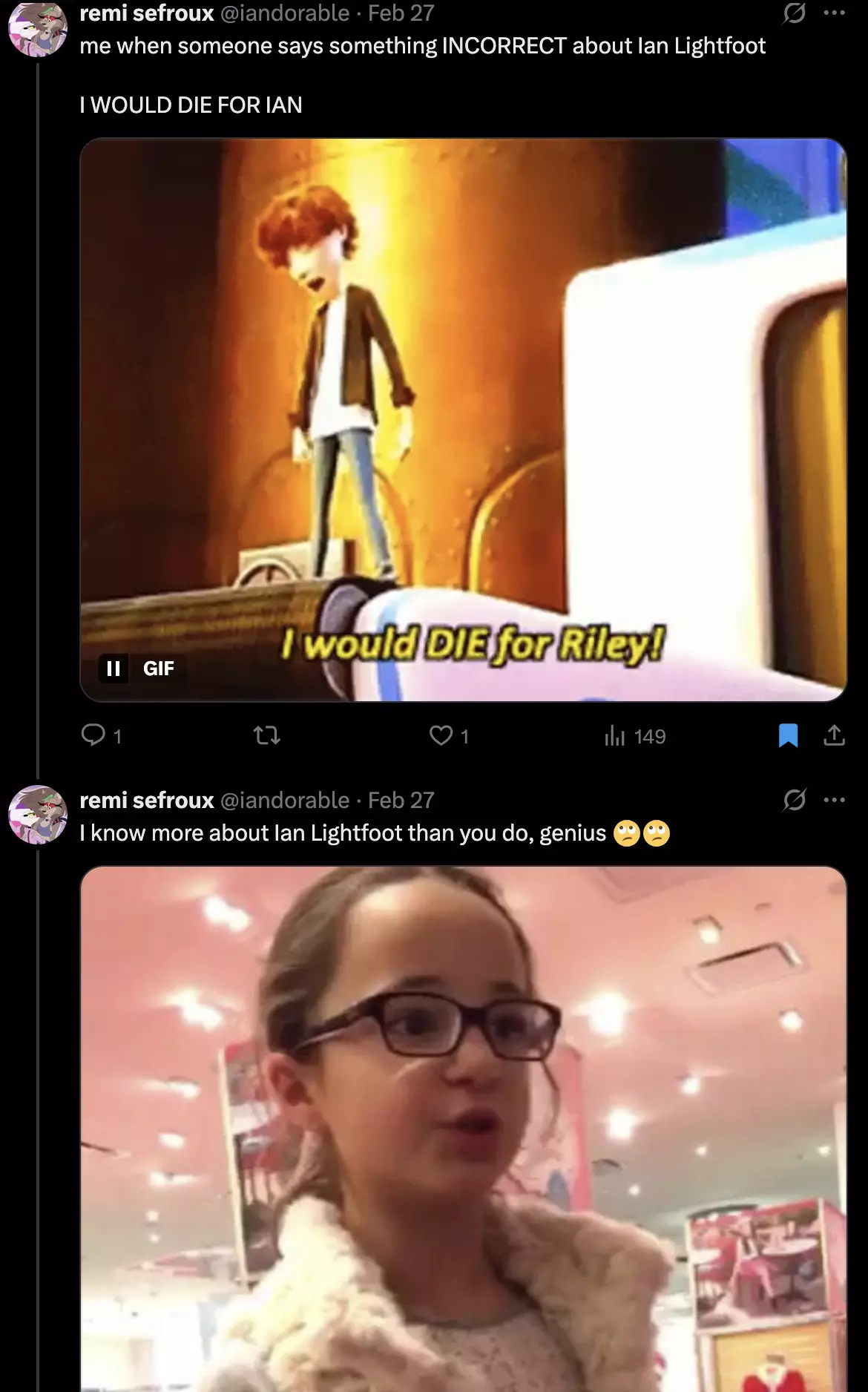Viewport: 868px width, 1392px height.
Task: Pause the GIF in the first tweet
Action: click(x=114, y=669)
